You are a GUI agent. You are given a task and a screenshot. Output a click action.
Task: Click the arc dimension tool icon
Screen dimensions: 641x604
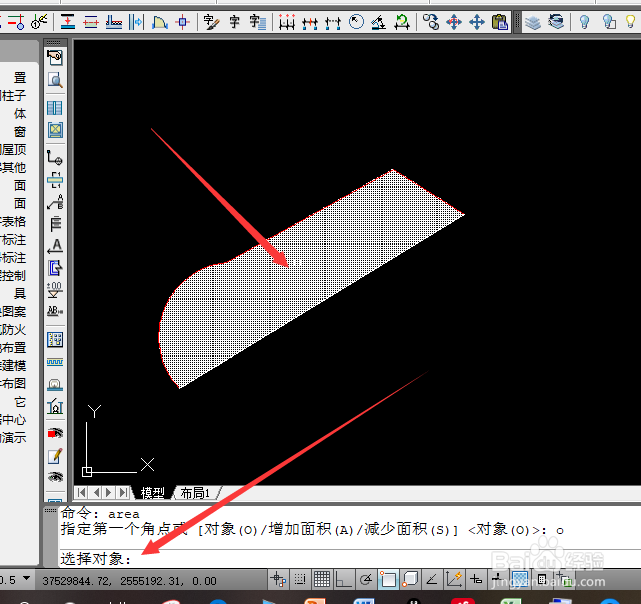pyautogui.click(x=159, y=22)
